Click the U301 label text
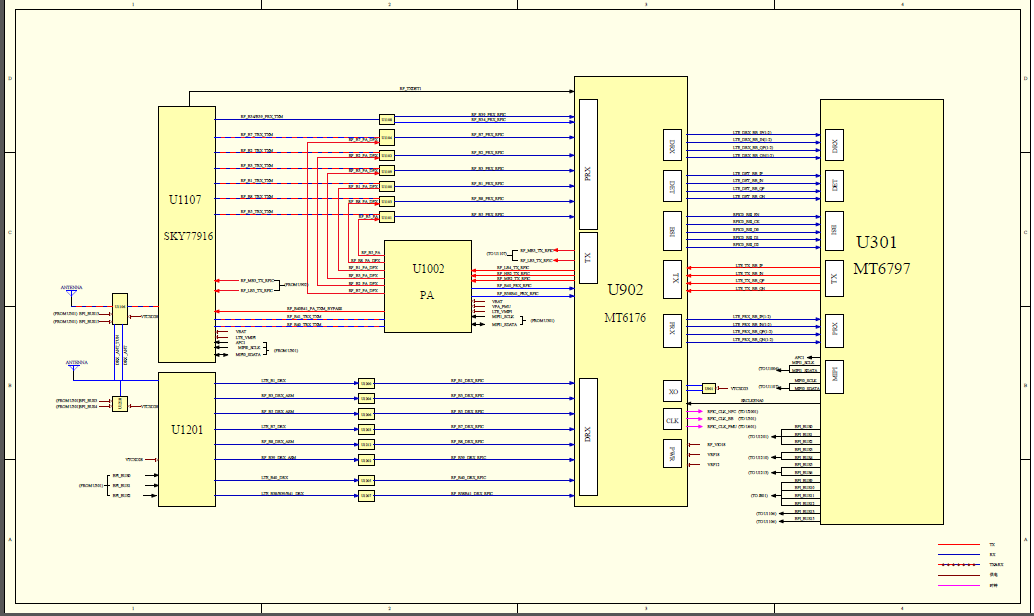This screenshot has height=616, width=1034. click(x=876, y=242)
